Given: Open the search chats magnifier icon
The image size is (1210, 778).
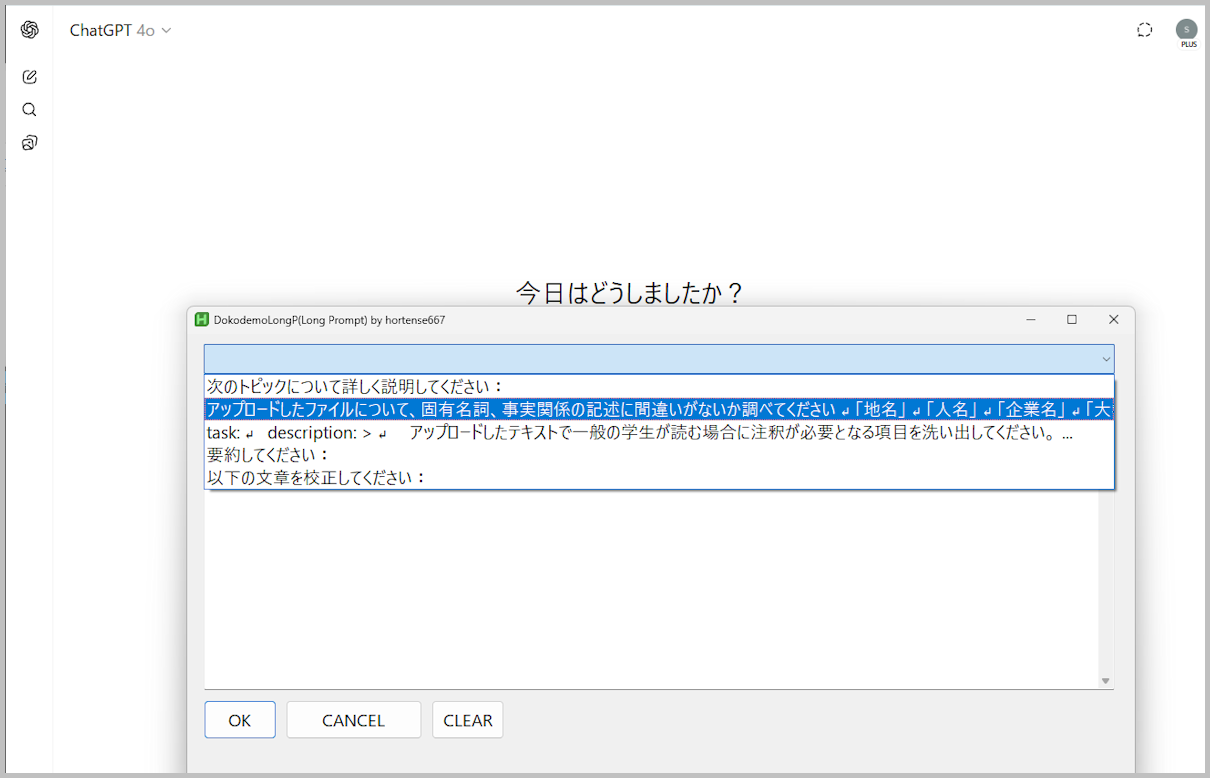Looking at the screenshot, I should 29,110.
